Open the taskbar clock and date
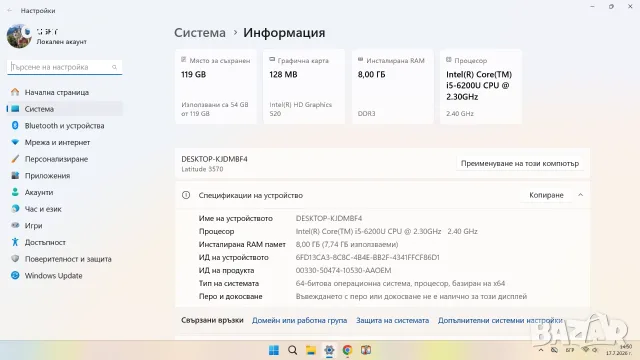 tap(619, 350)
